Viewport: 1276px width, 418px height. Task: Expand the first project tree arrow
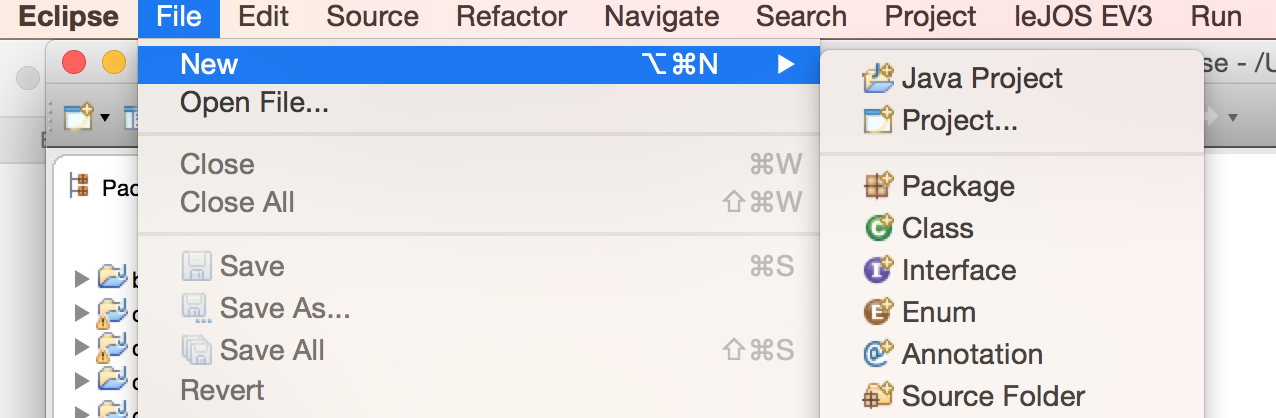[83, 278]
